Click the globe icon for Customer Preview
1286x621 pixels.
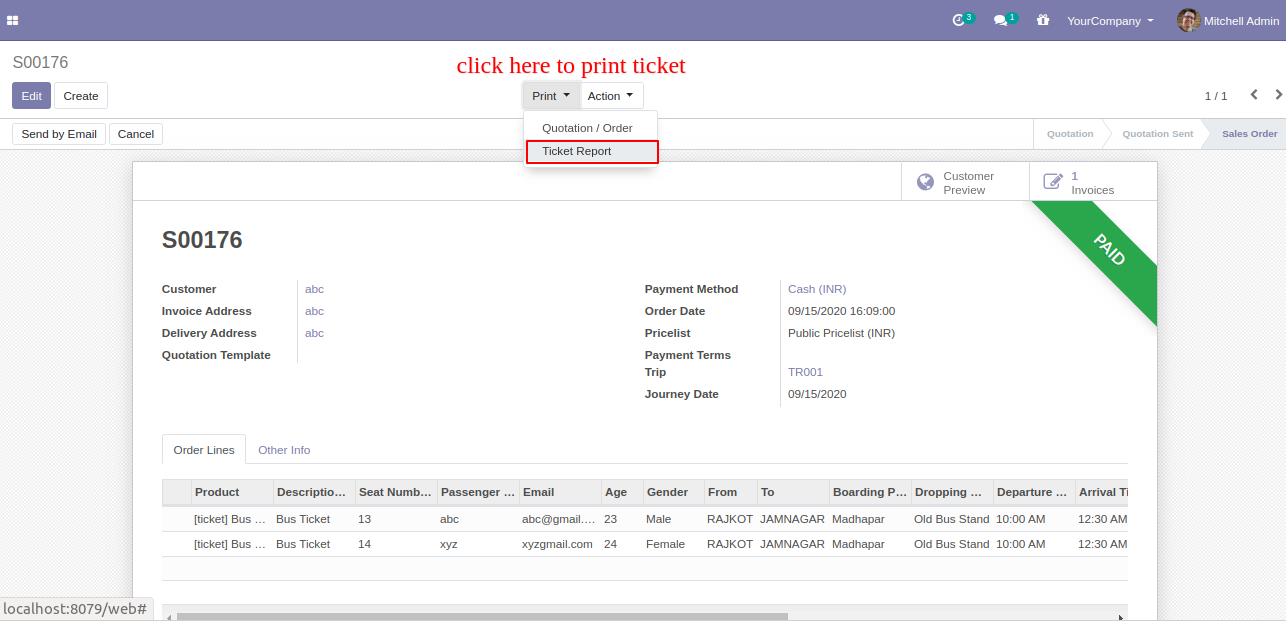coord(926,182)
